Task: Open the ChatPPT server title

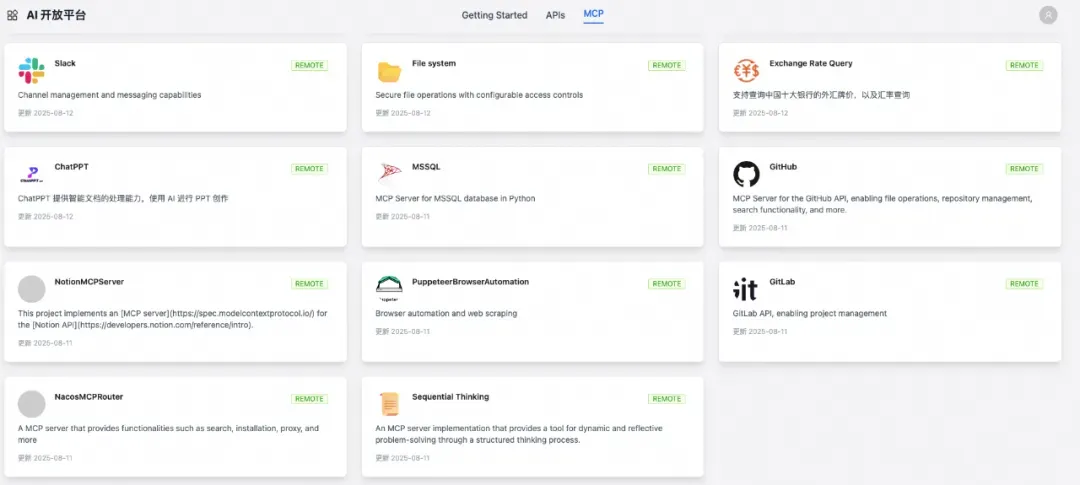Action: 72,167
